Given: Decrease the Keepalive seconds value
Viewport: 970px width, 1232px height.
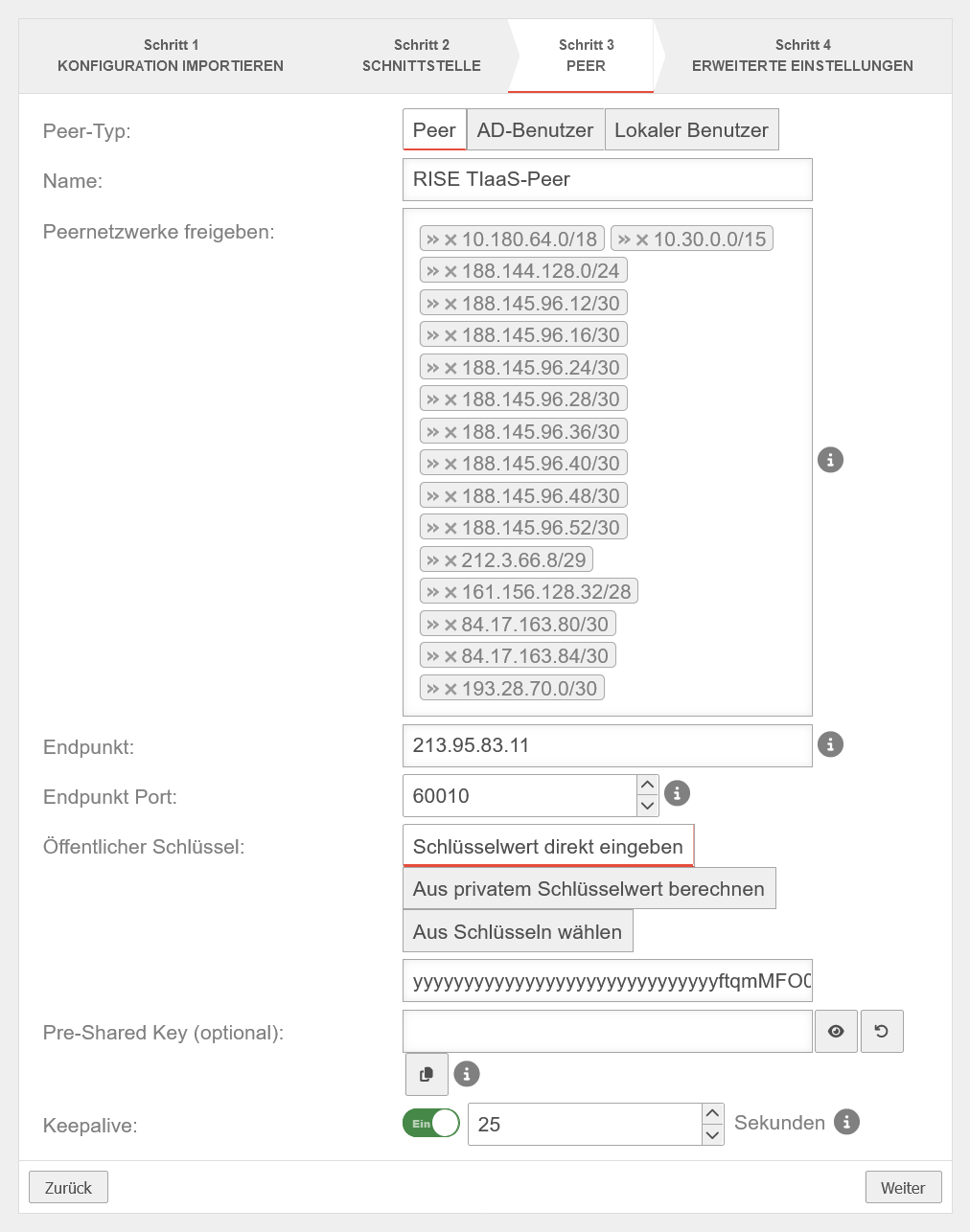Looking at the screenshot, I should pyautogui.click(x=712, y=1135).
